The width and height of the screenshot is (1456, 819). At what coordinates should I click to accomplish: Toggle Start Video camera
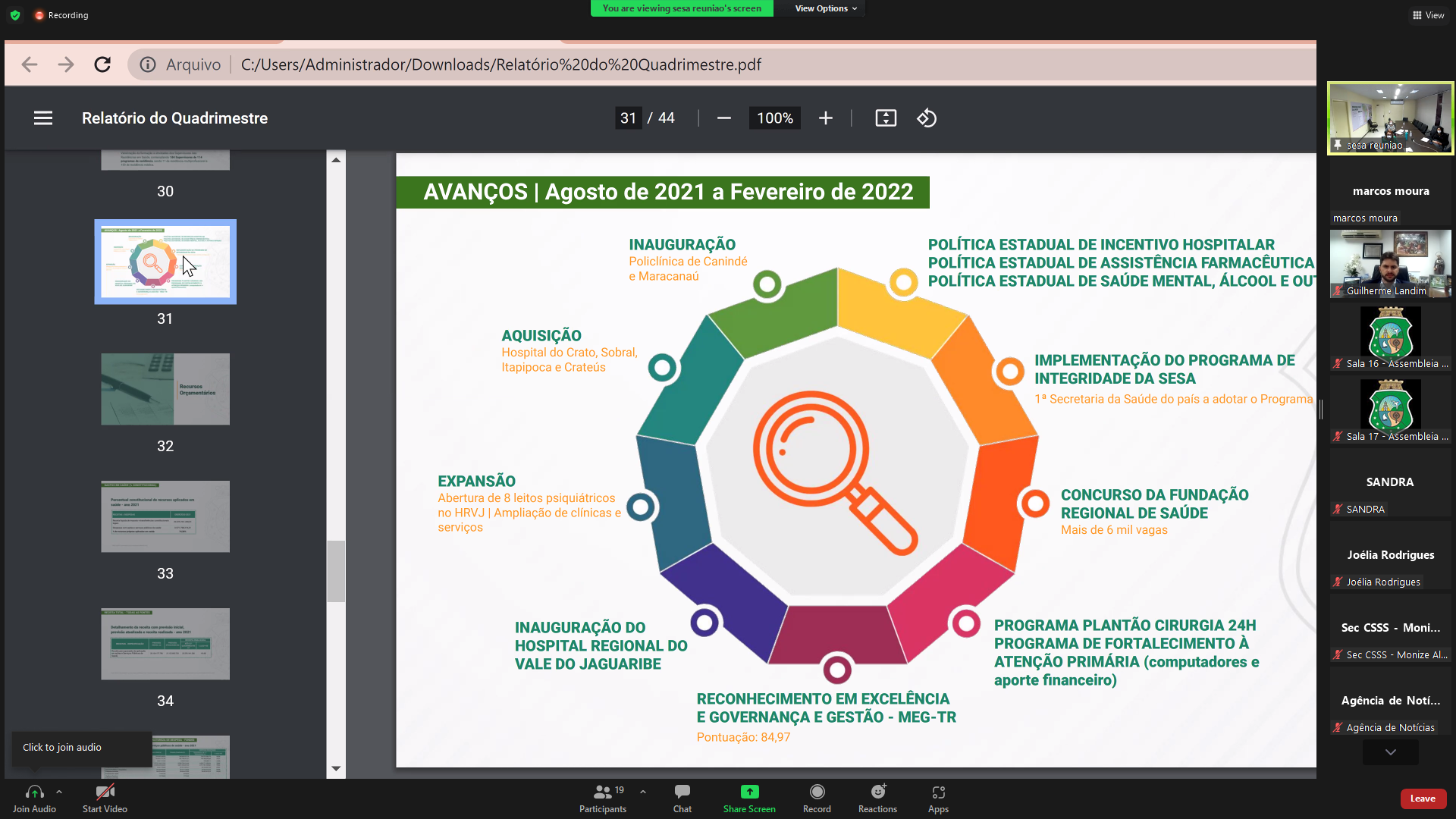105,798
